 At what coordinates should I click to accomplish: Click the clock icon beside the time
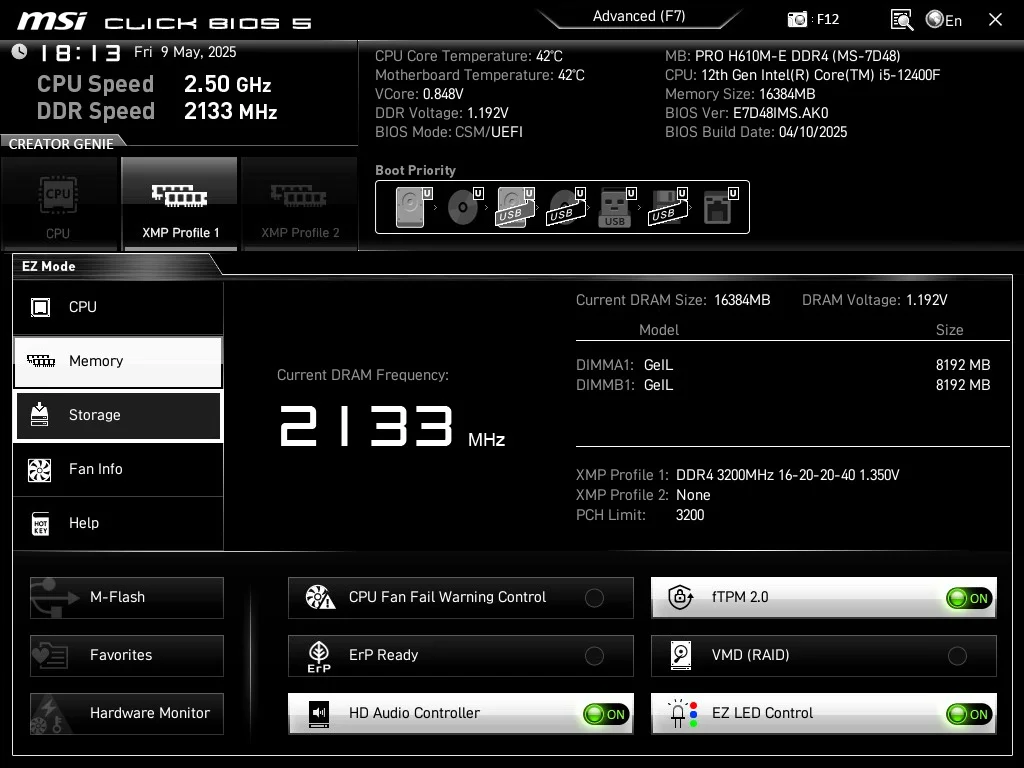point(19,52)
